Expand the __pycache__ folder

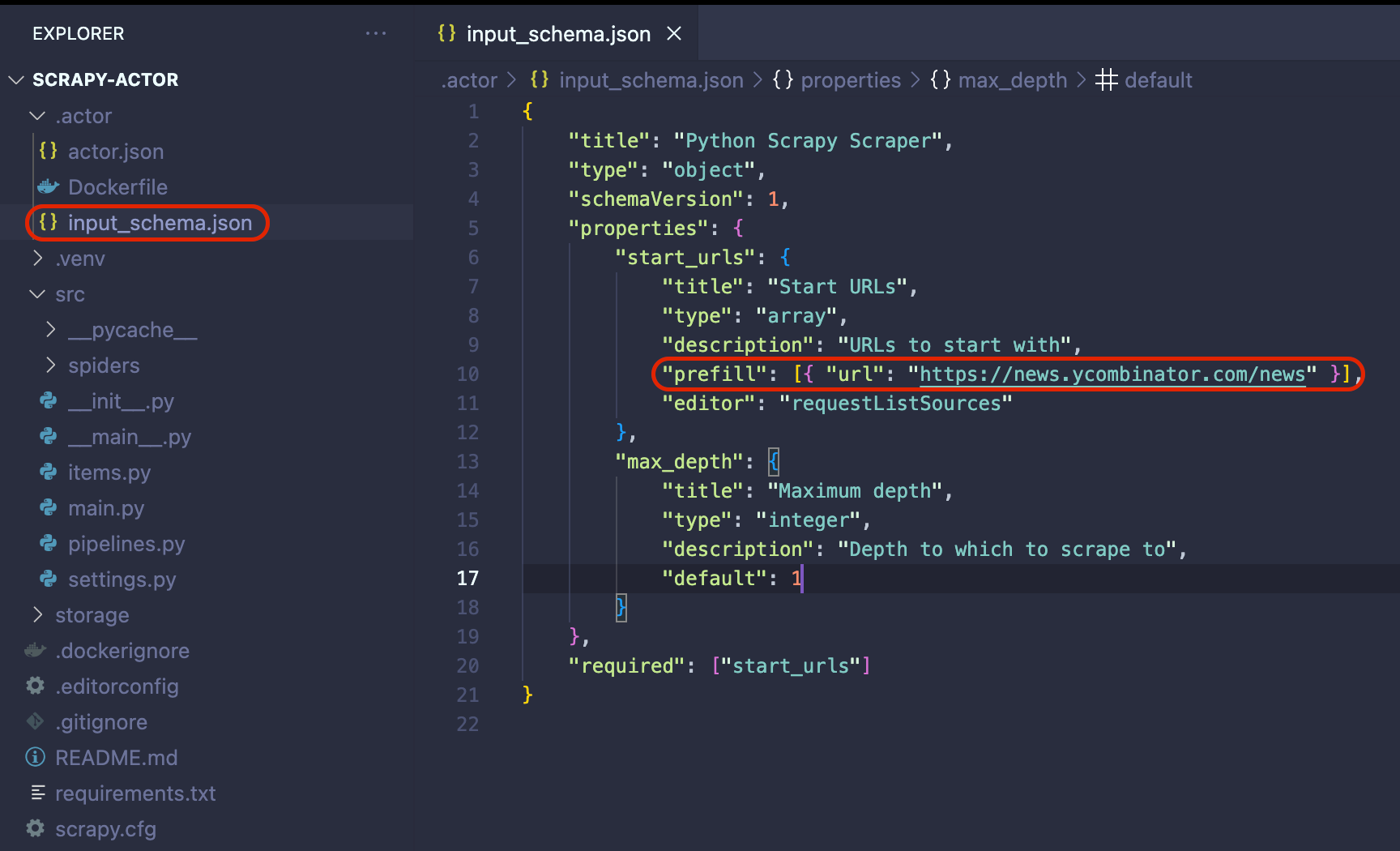[50, 329]
